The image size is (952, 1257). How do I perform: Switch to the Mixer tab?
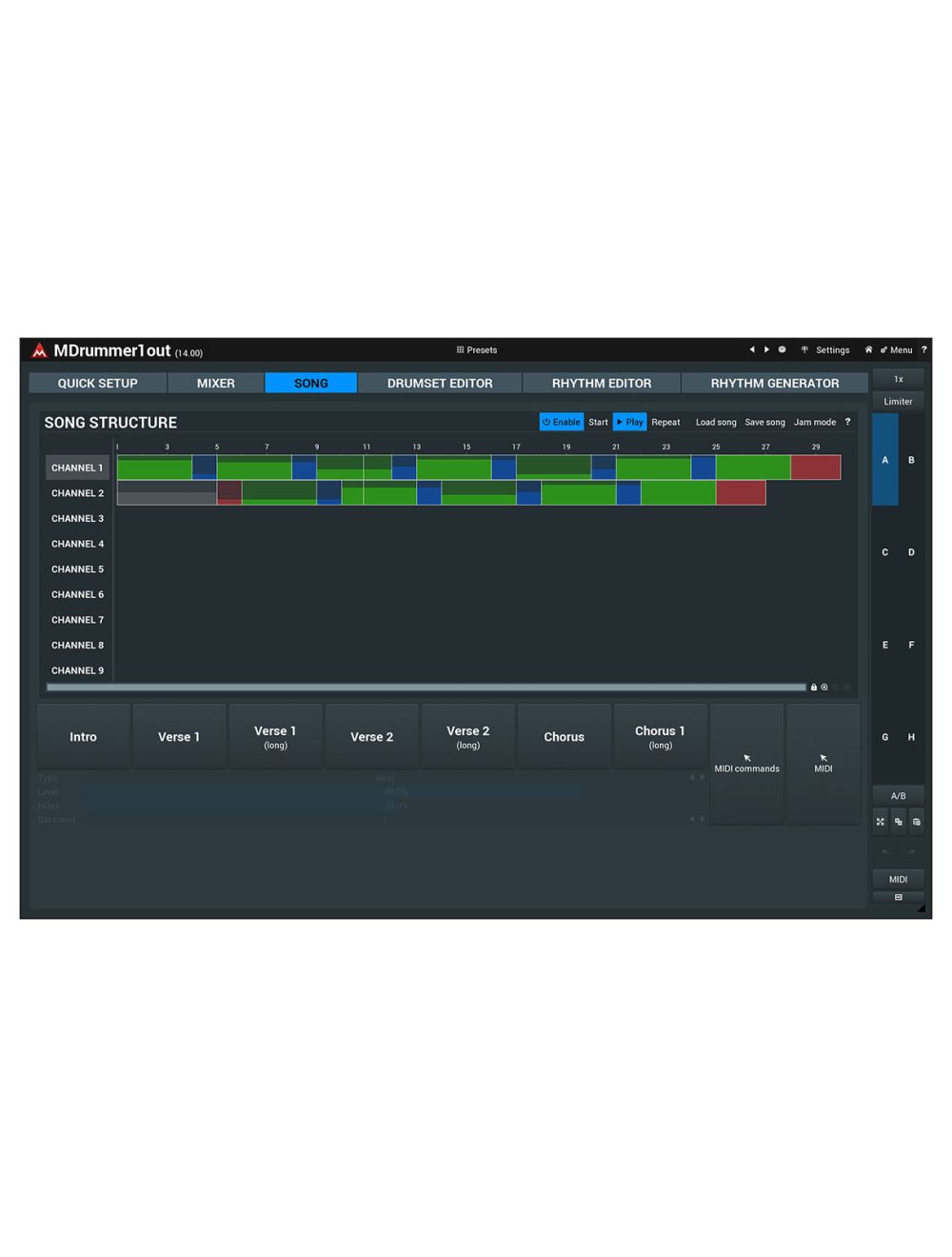[x=215, y=383]
